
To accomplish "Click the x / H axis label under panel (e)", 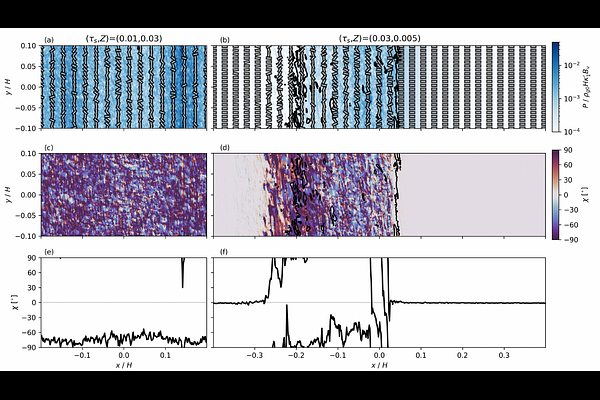I will [x=123, y=365].
